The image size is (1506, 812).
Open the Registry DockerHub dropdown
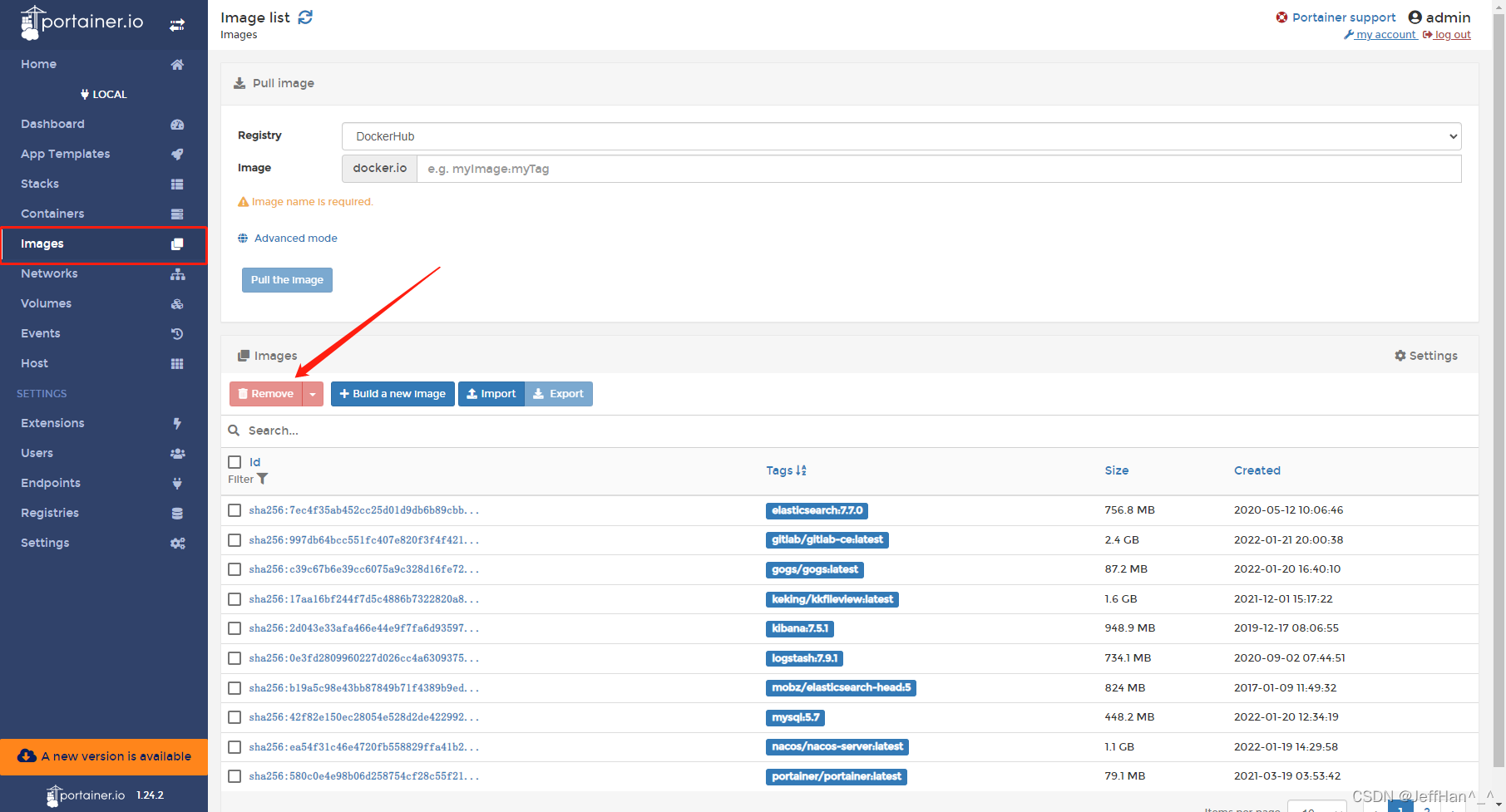pyautogui.click(x=901, y=136)
